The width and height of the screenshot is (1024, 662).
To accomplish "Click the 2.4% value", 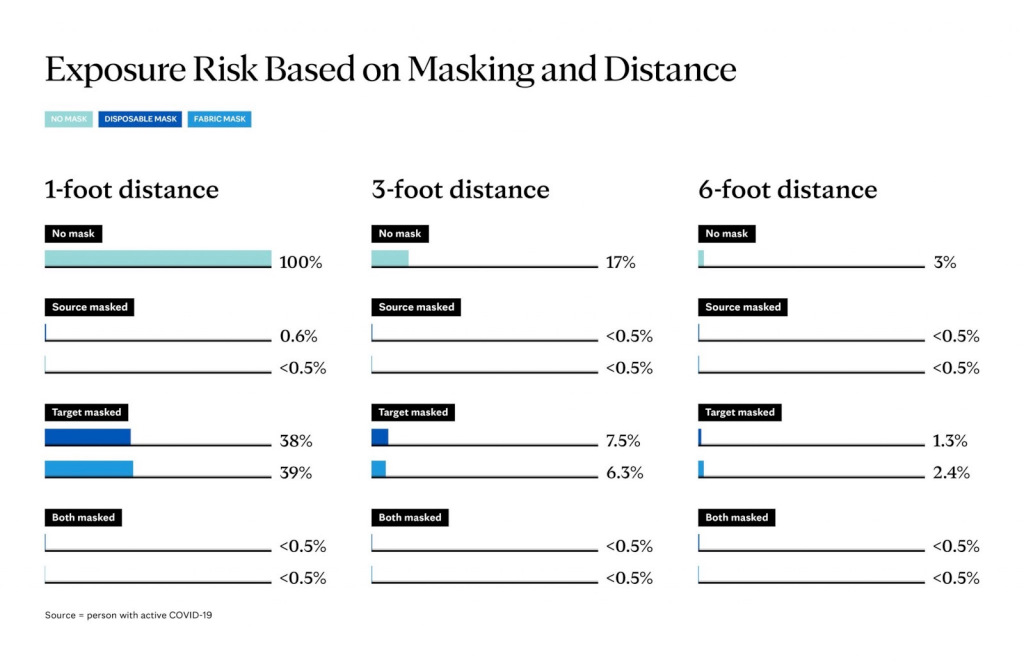I will click(x=950, y=473).
